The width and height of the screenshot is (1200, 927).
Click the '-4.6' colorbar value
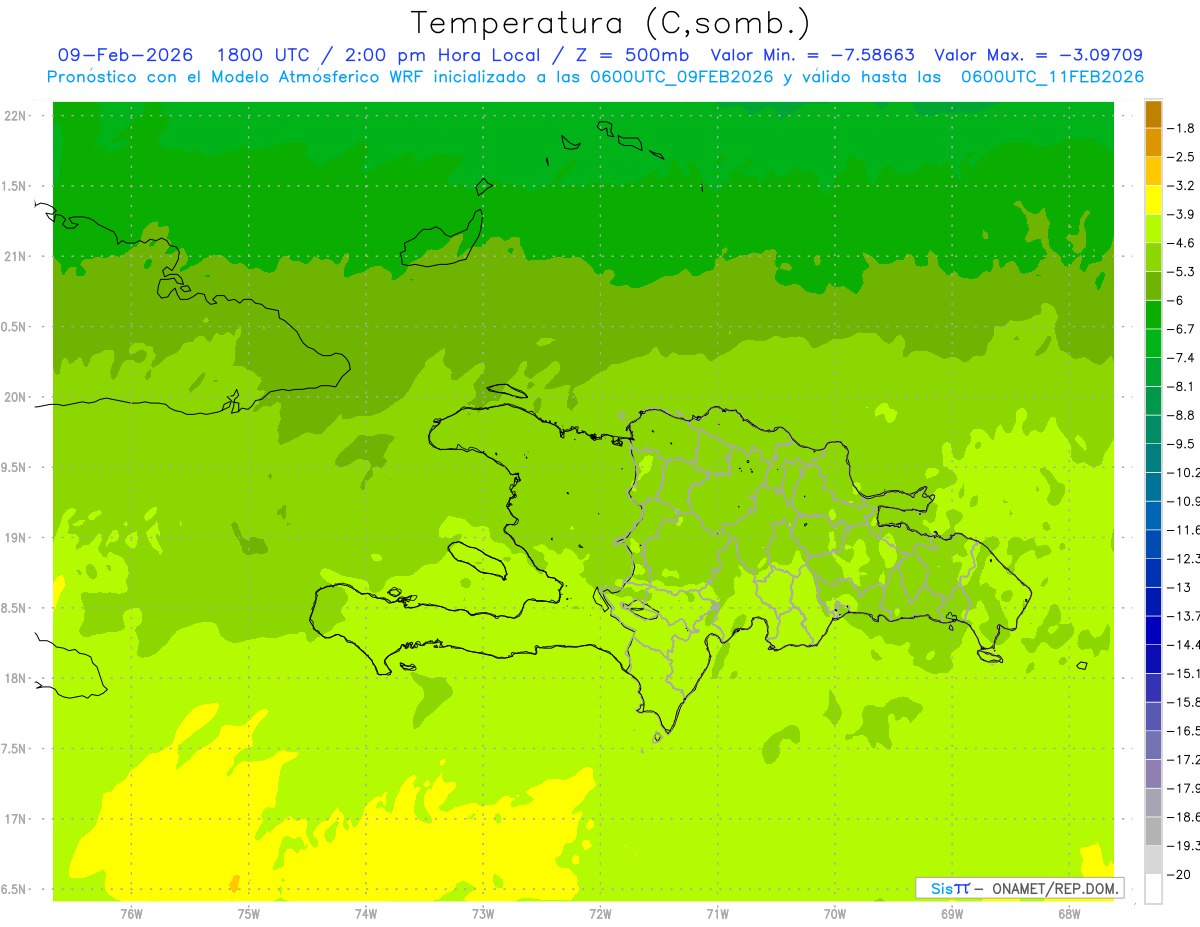pos(1181,243)
